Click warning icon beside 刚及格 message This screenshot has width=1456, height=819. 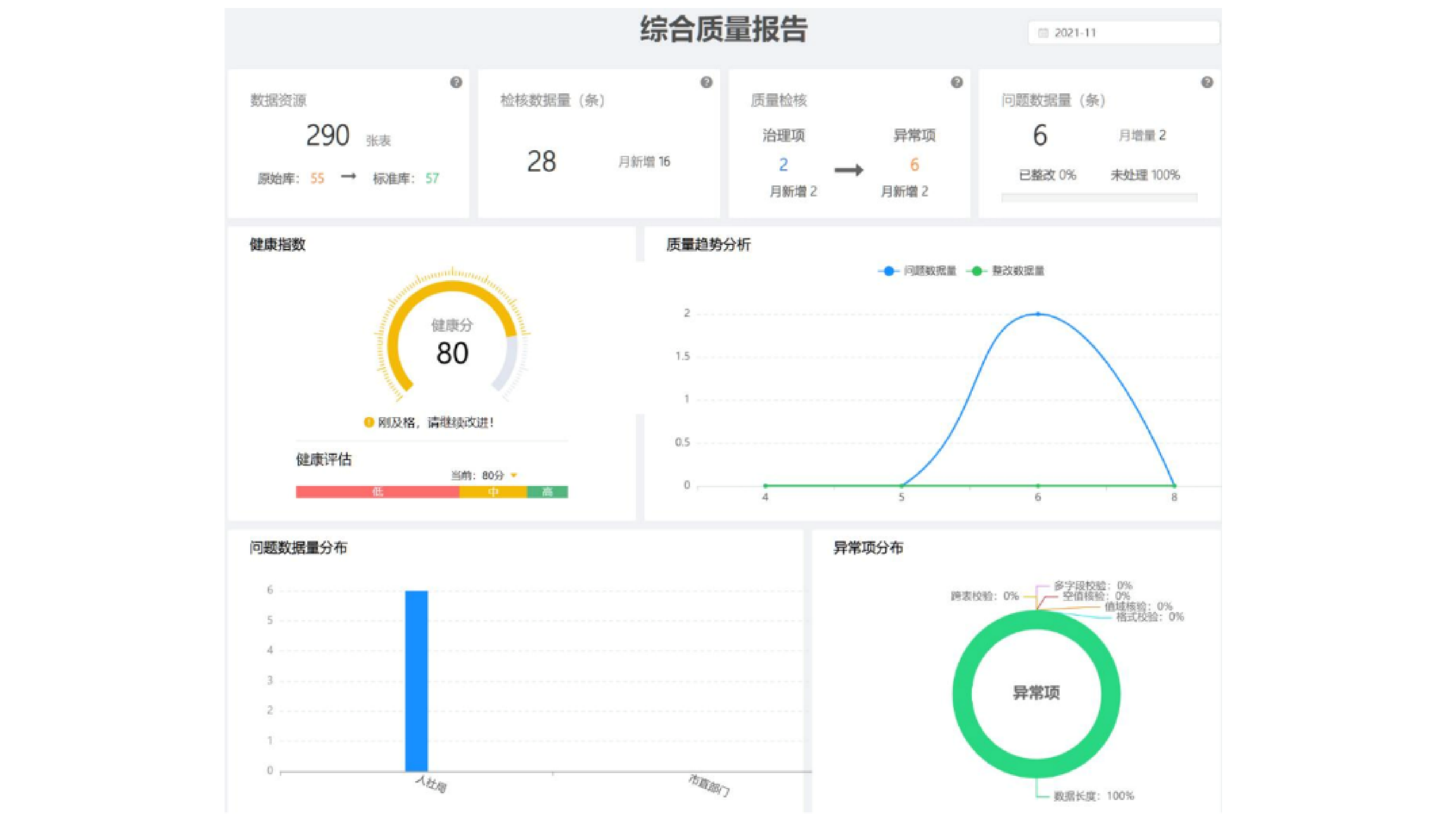point(369,422)
